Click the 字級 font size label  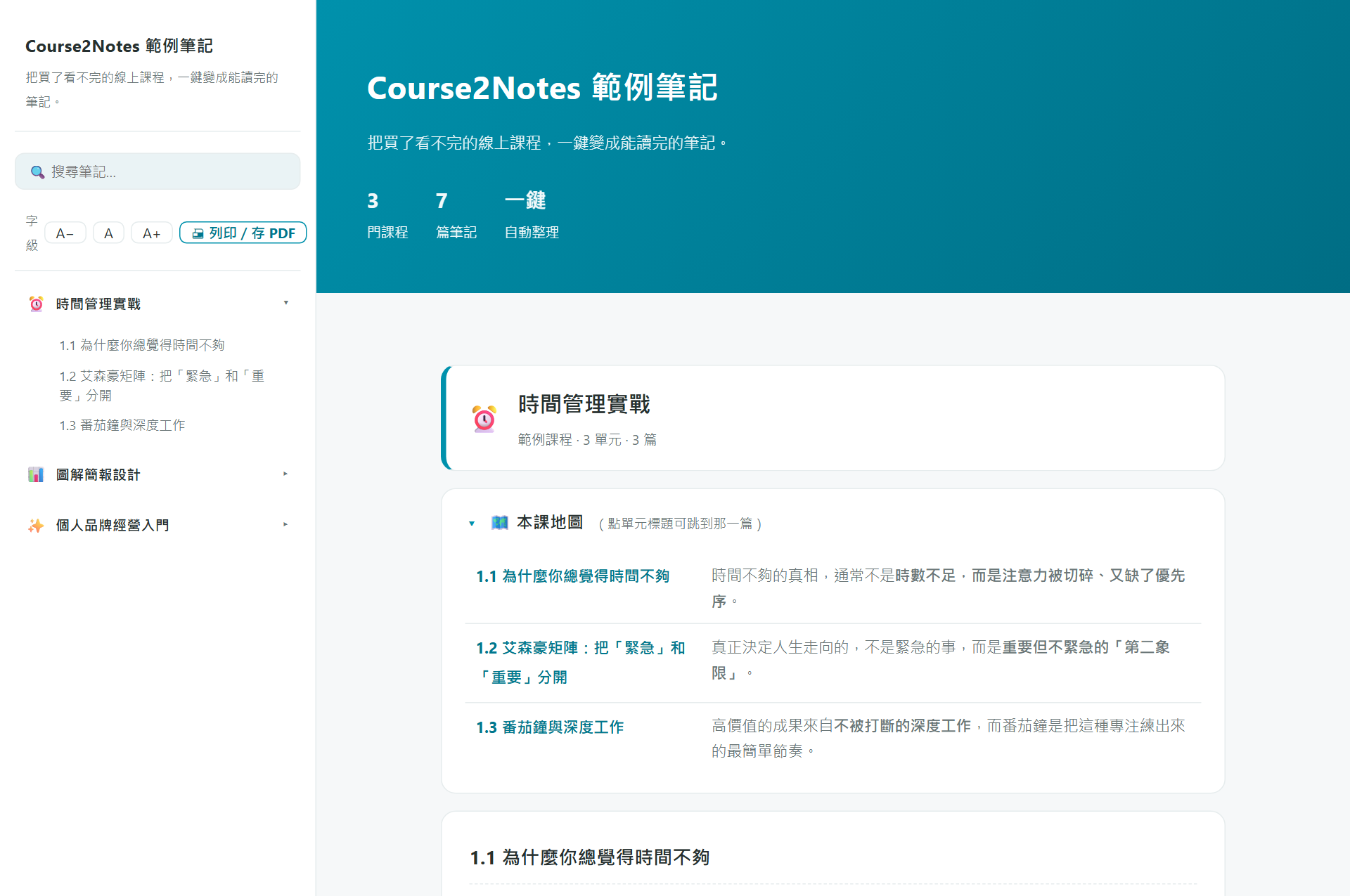click(x=32, y=233)
